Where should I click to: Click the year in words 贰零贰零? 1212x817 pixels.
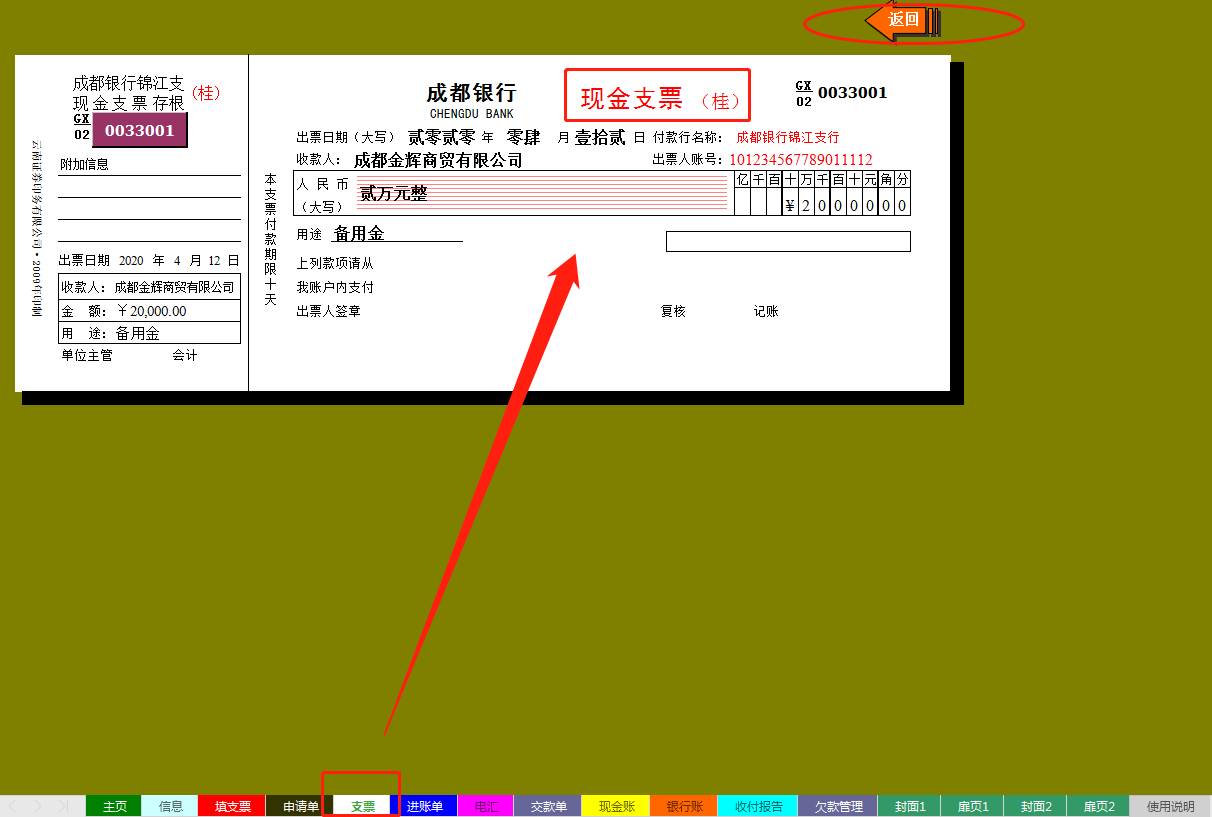[x=441, y=137]
